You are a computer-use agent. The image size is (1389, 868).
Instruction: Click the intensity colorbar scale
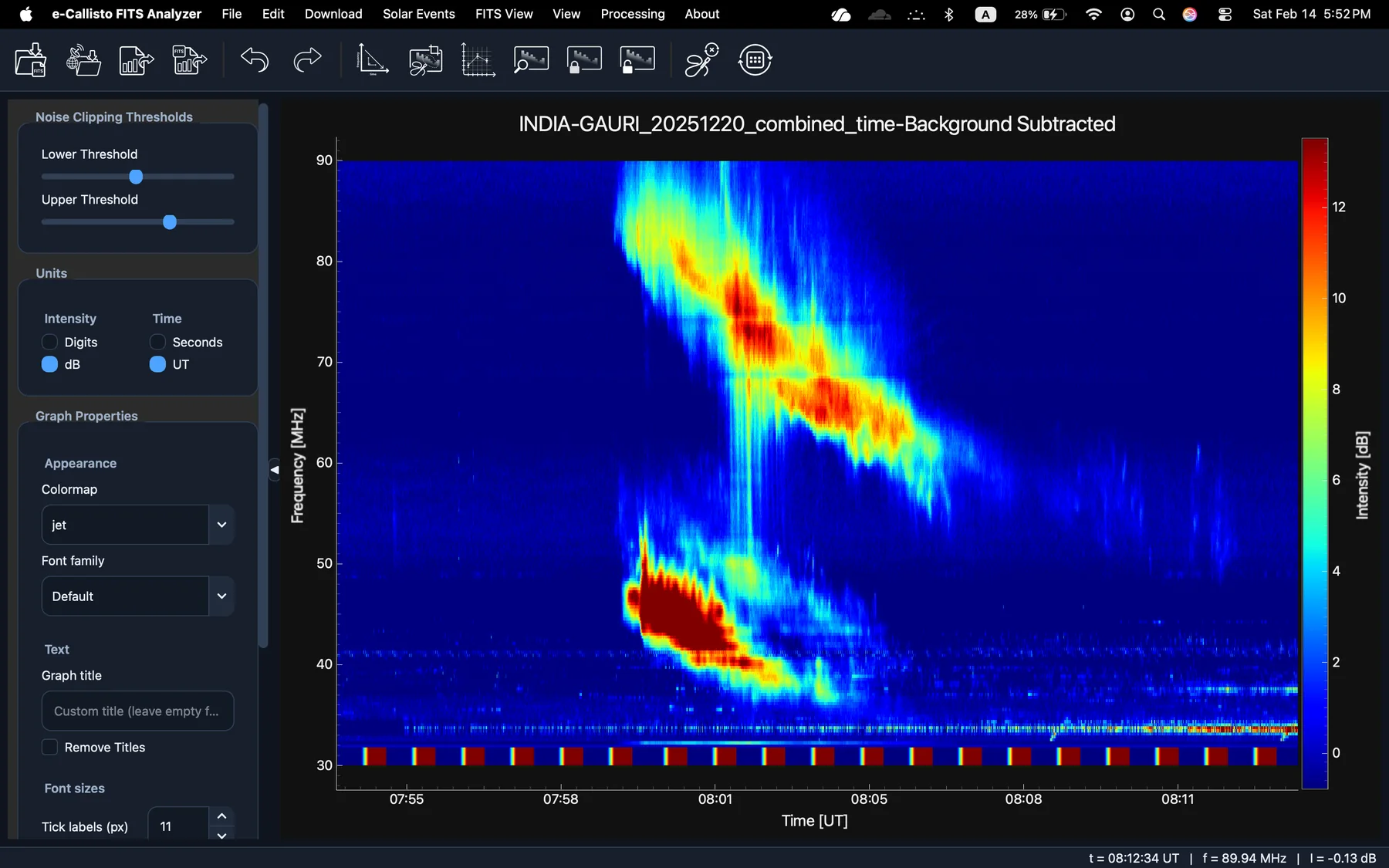click(x=1315, y=463)
